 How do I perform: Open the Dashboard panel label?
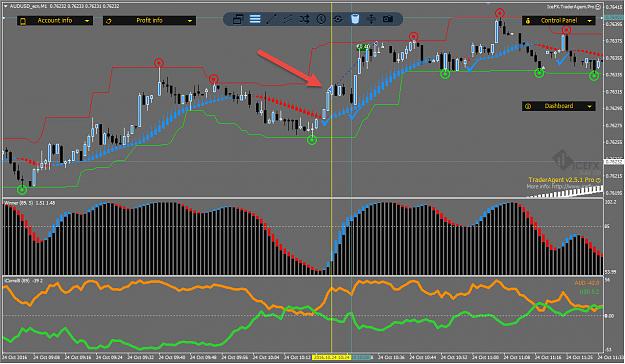coord(559,106)
